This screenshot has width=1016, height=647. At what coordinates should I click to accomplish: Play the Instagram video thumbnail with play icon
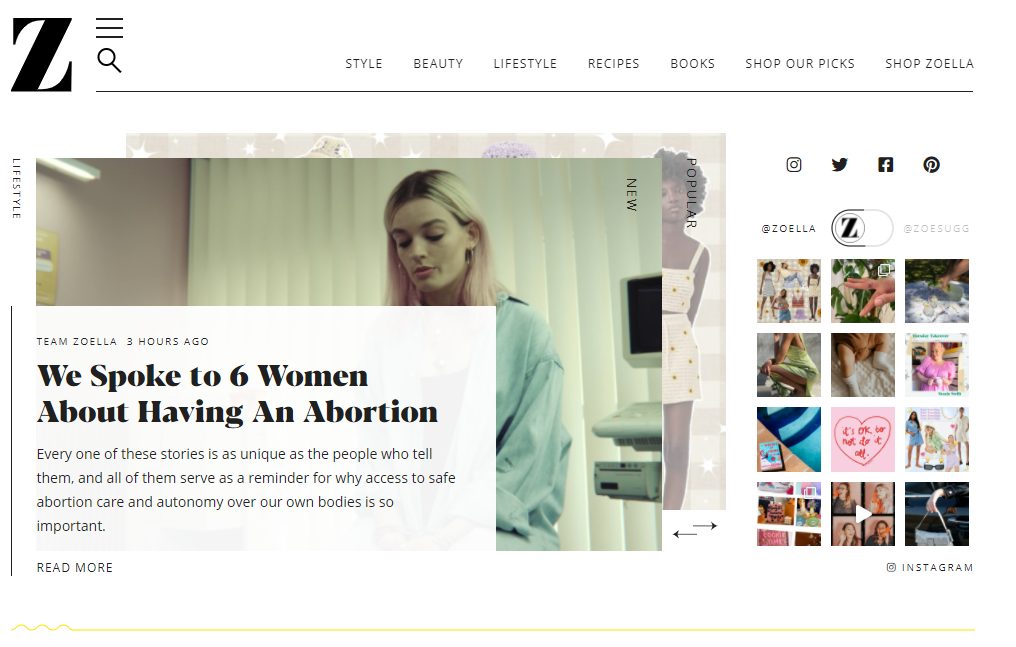pos(863,514)
